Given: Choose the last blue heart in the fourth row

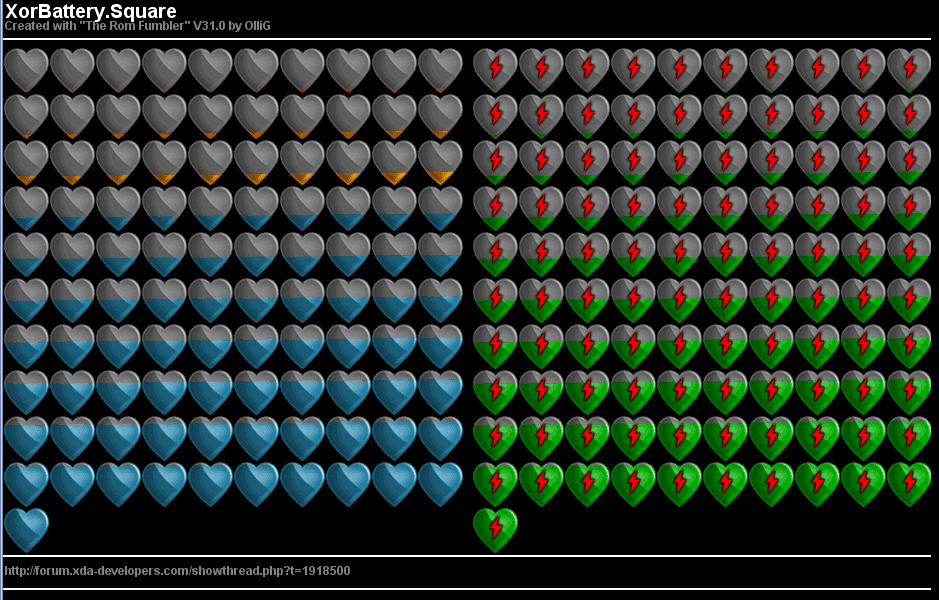Looking at the screenshot, I should pos(441,208).
